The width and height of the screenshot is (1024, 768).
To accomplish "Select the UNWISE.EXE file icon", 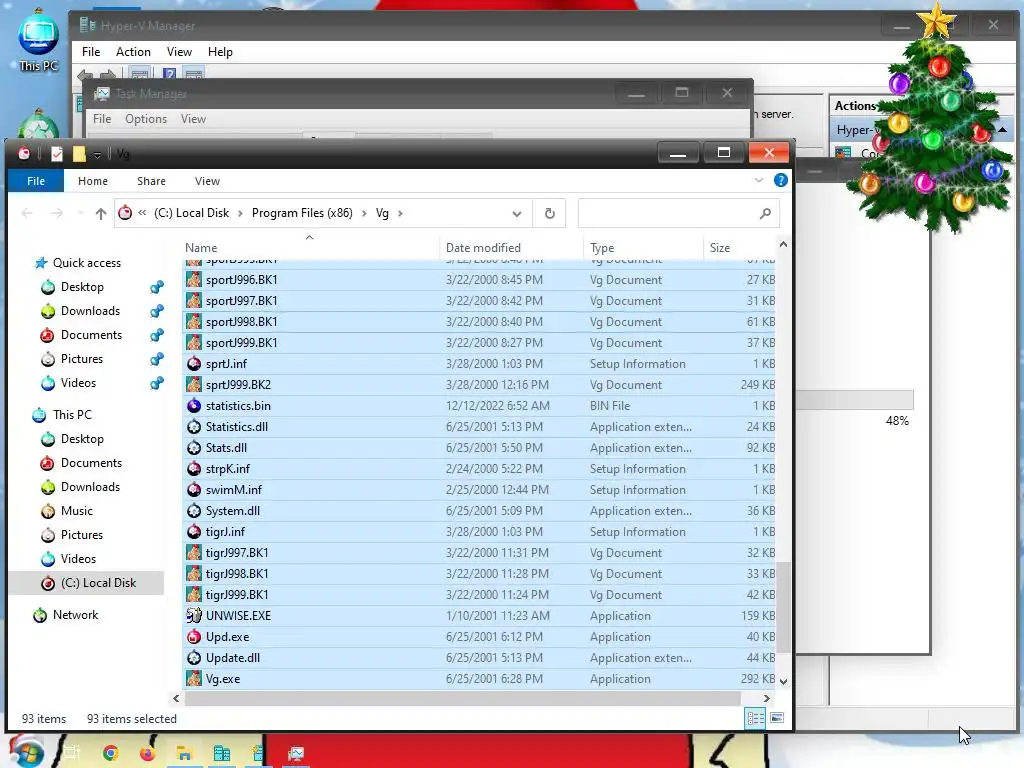I will 194,616.
